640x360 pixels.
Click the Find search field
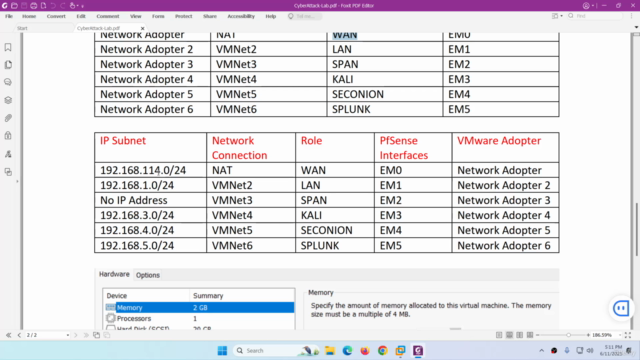[x=595, y=16]
